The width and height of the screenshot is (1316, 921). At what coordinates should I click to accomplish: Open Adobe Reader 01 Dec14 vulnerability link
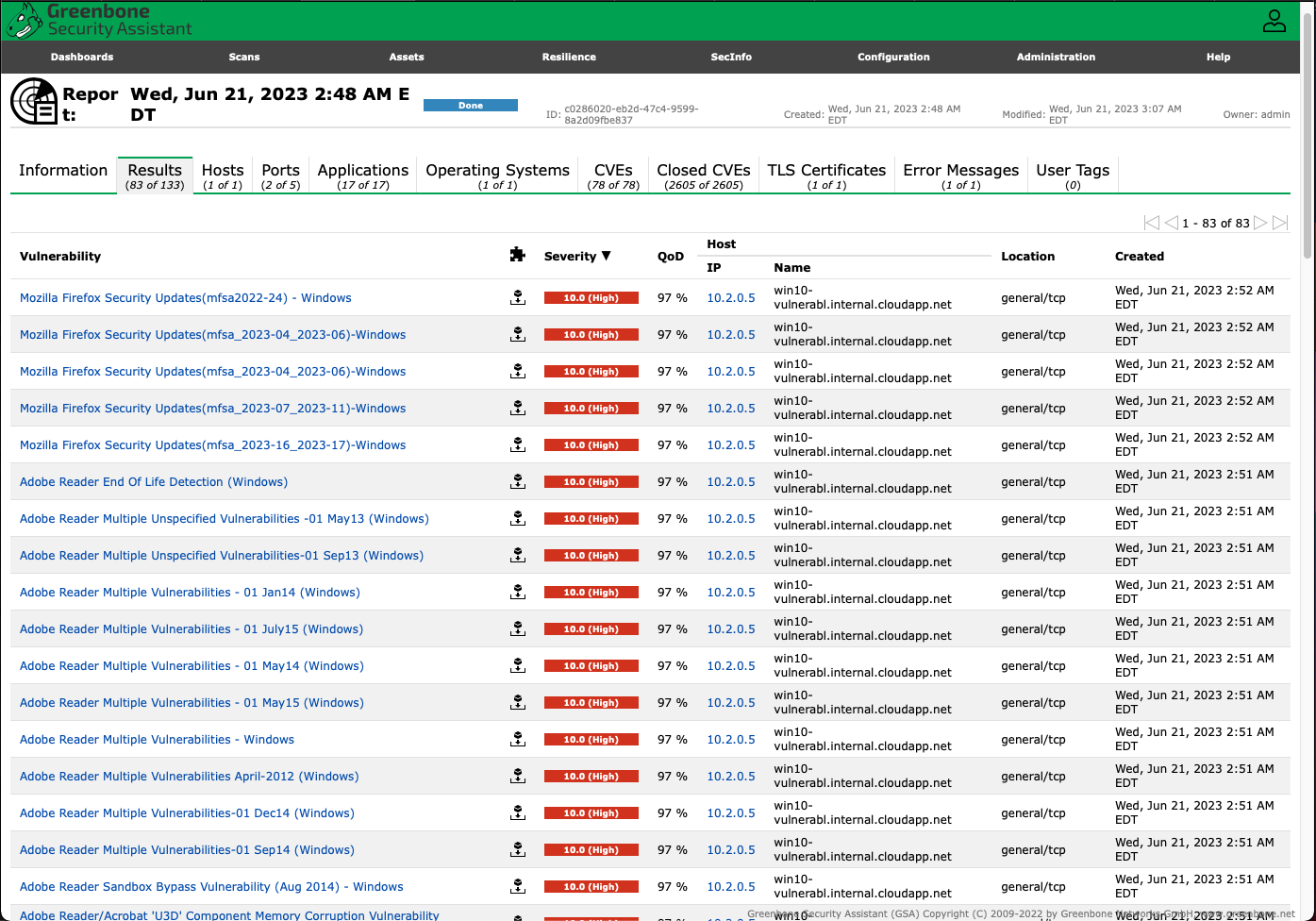click(187, 812)
